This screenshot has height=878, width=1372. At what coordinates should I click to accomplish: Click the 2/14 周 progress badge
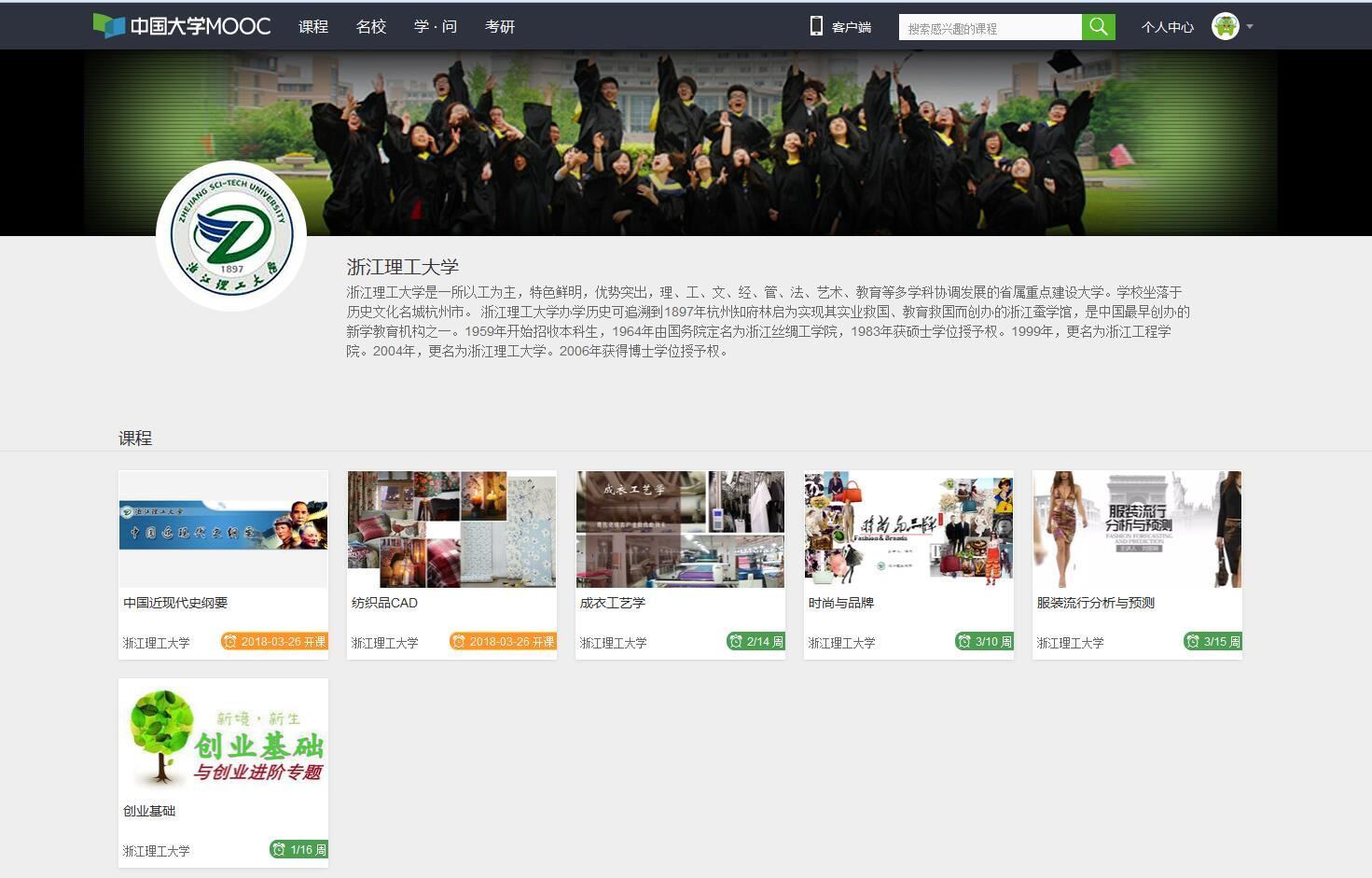click(x=755, y=641)
